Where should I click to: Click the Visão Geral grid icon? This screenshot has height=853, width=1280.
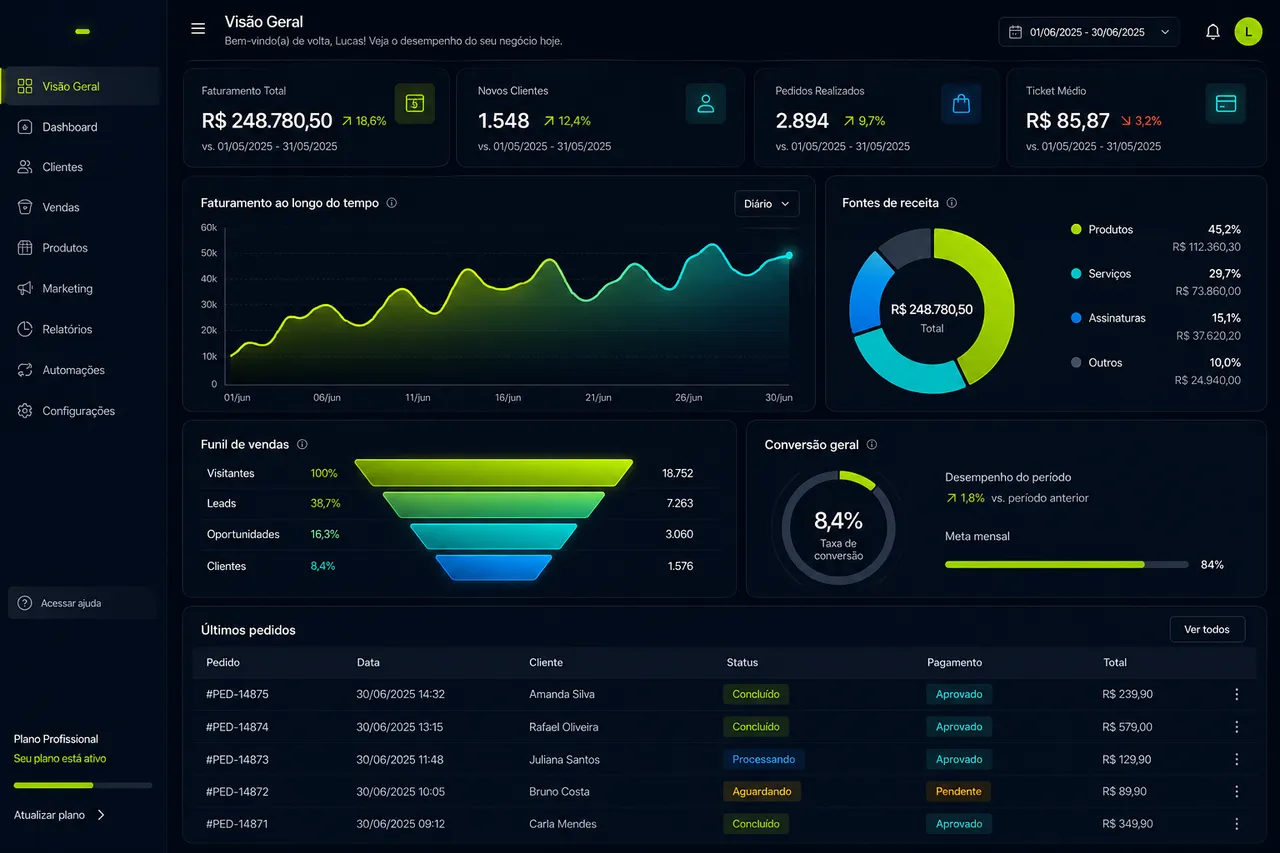point(25,86)
